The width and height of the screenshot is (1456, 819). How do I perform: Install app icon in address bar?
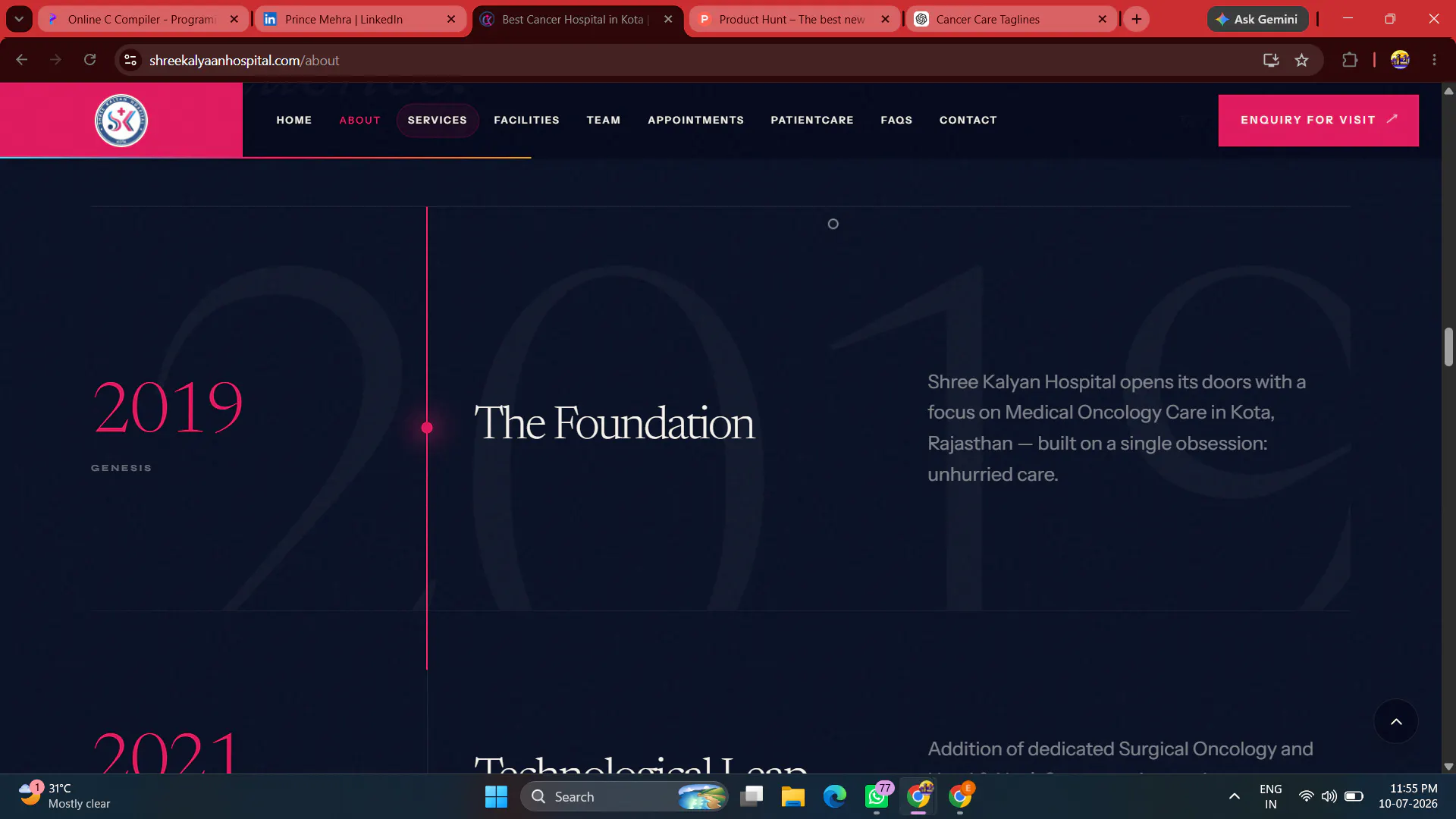tap(1271, 60)
